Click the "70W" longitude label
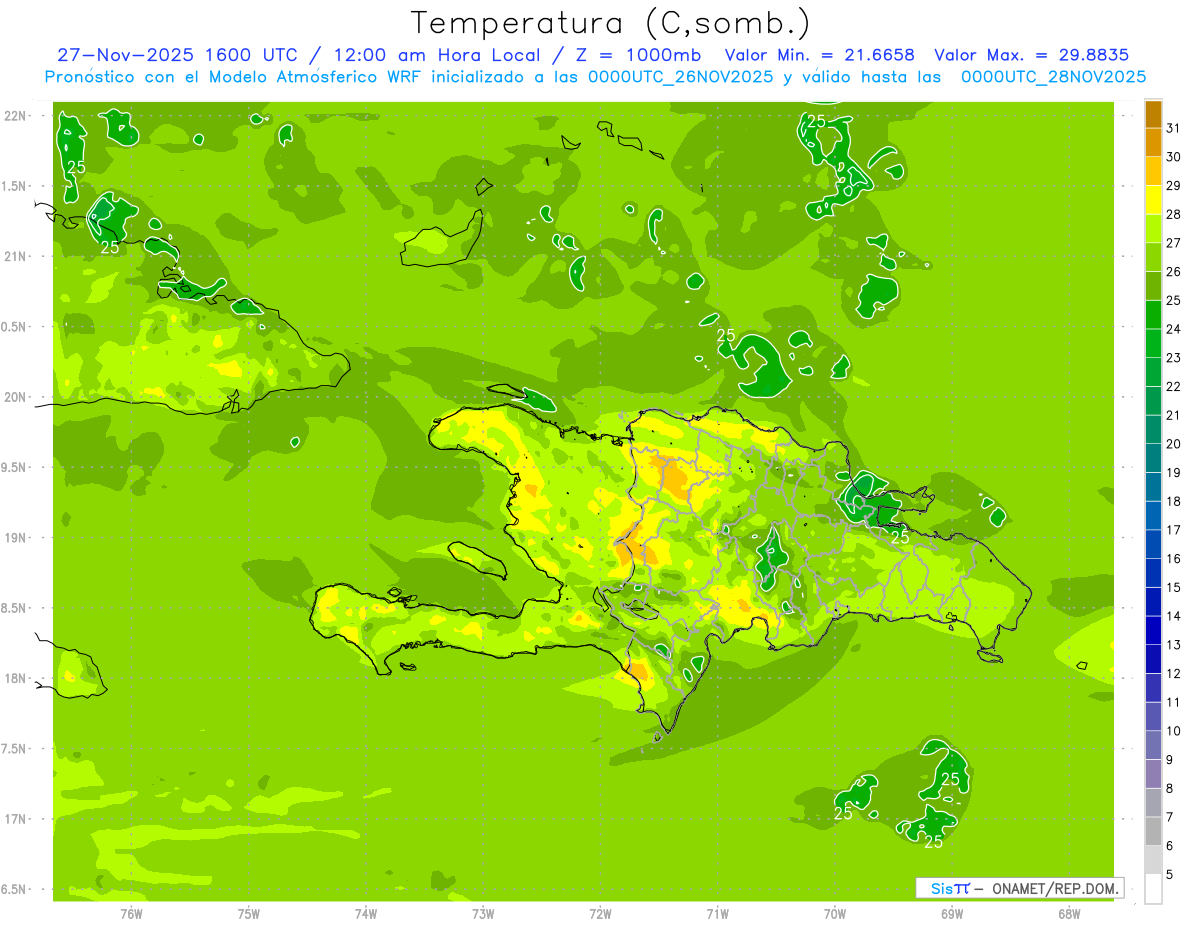 pyautogui.click(x=835, y=913)
